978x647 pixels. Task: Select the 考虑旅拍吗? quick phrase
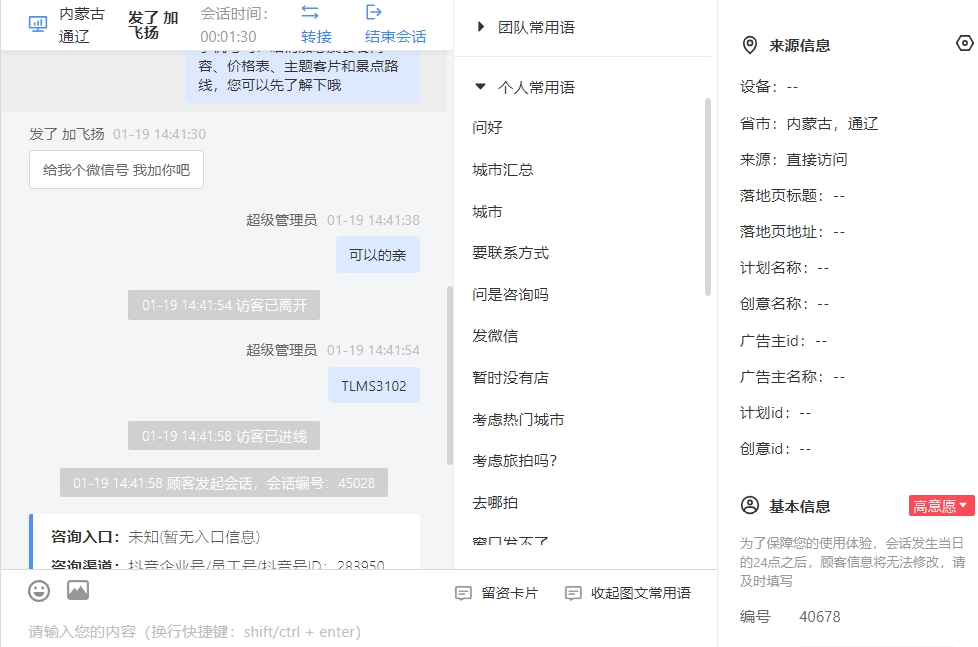pyautogui.click(x=515, y=460)
